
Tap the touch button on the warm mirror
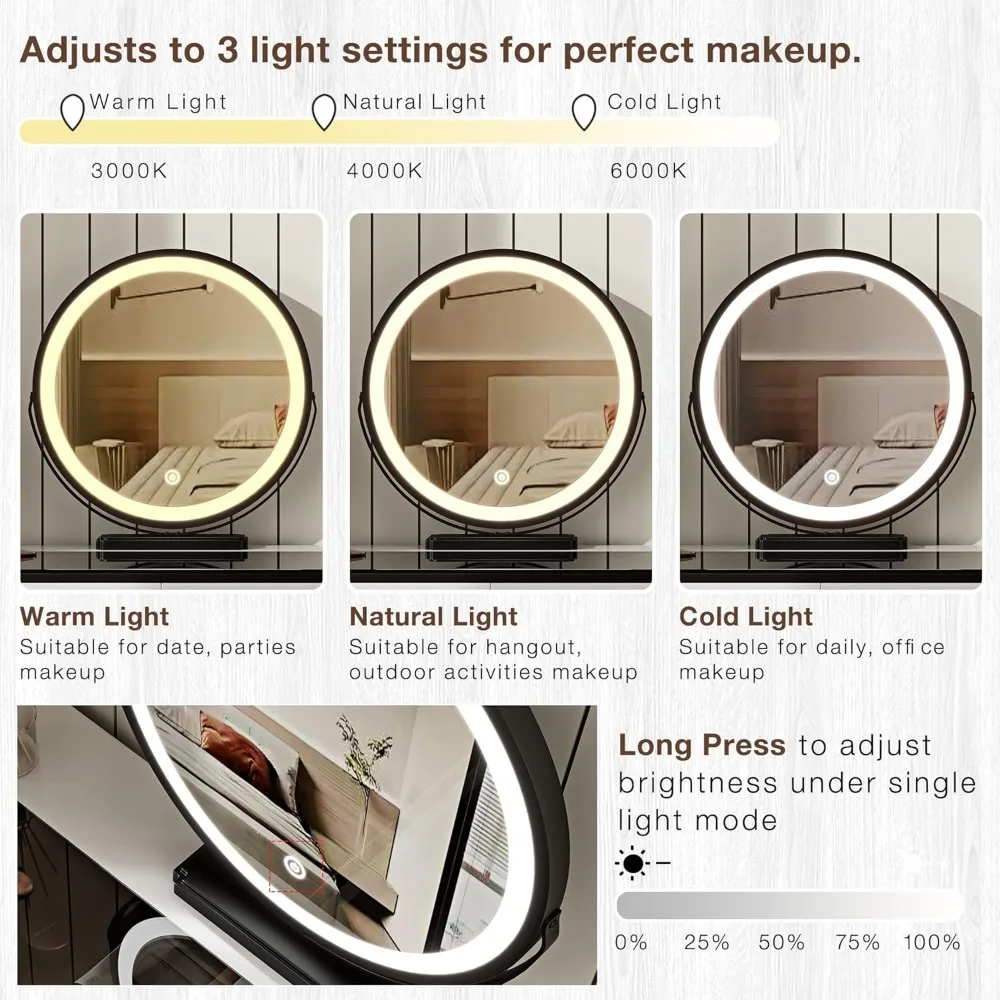pos(172,477)
